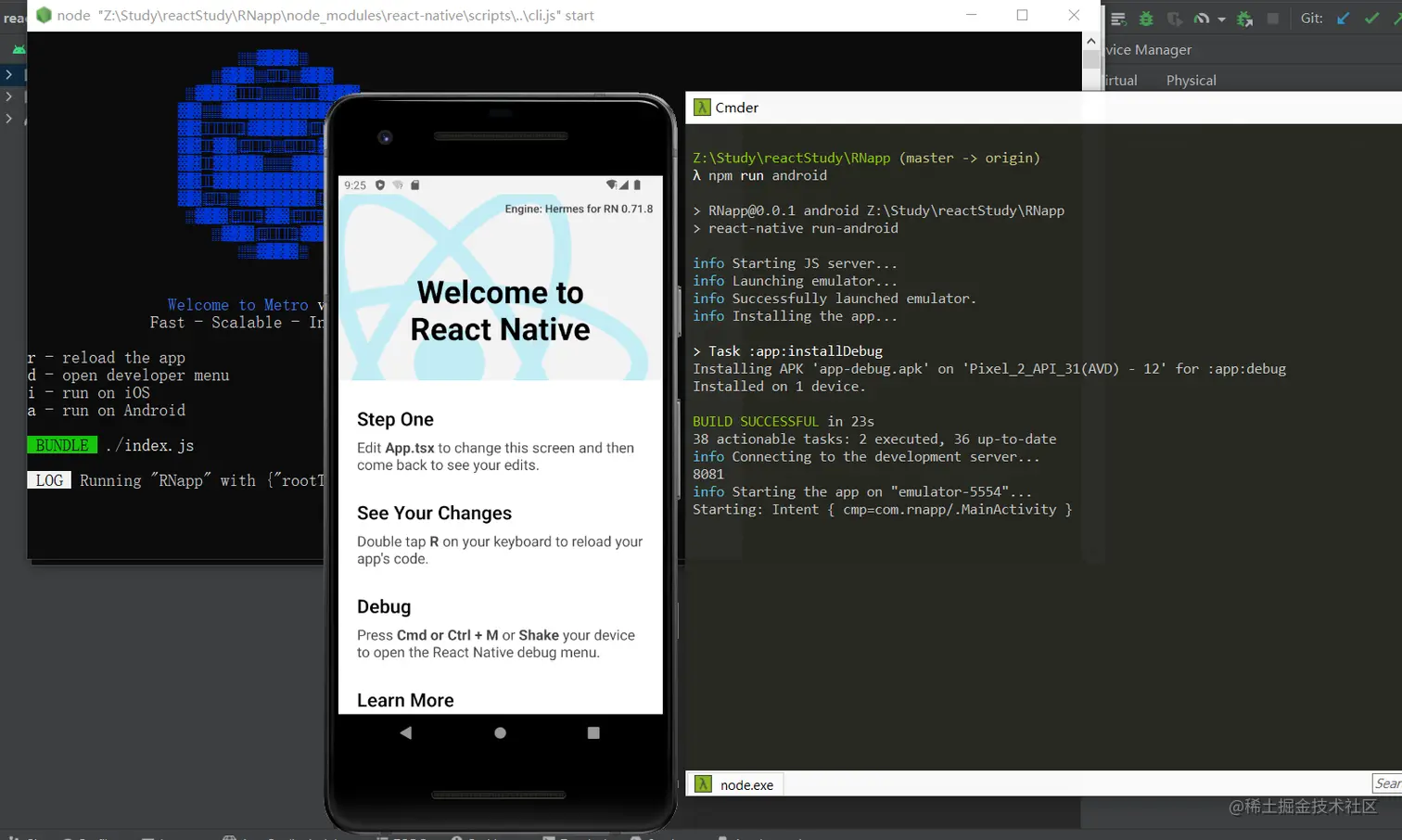Tap the Back button on the emulator
The width and height of the screenshot is (1402, 840).
pyautogui.click(x=405, y=732)
